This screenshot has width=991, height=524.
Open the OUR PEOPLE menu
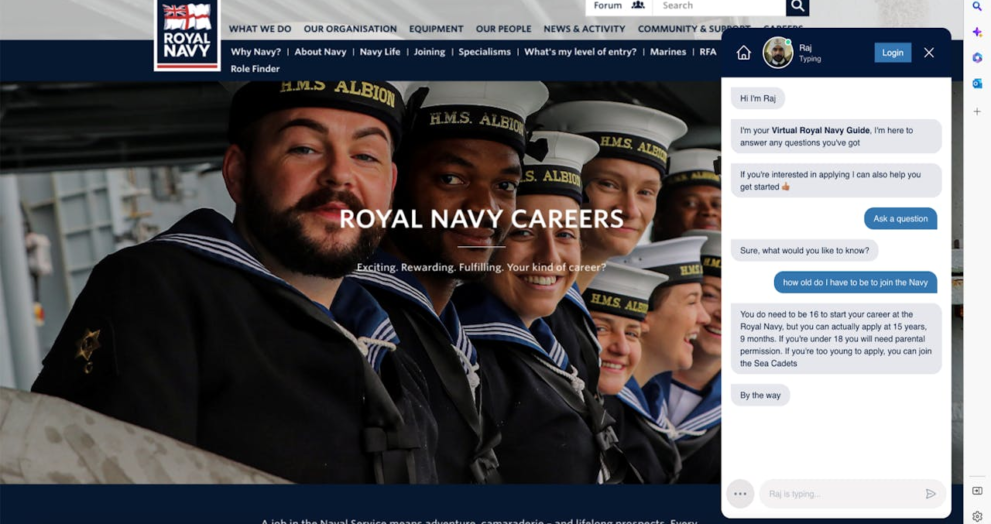504,29
